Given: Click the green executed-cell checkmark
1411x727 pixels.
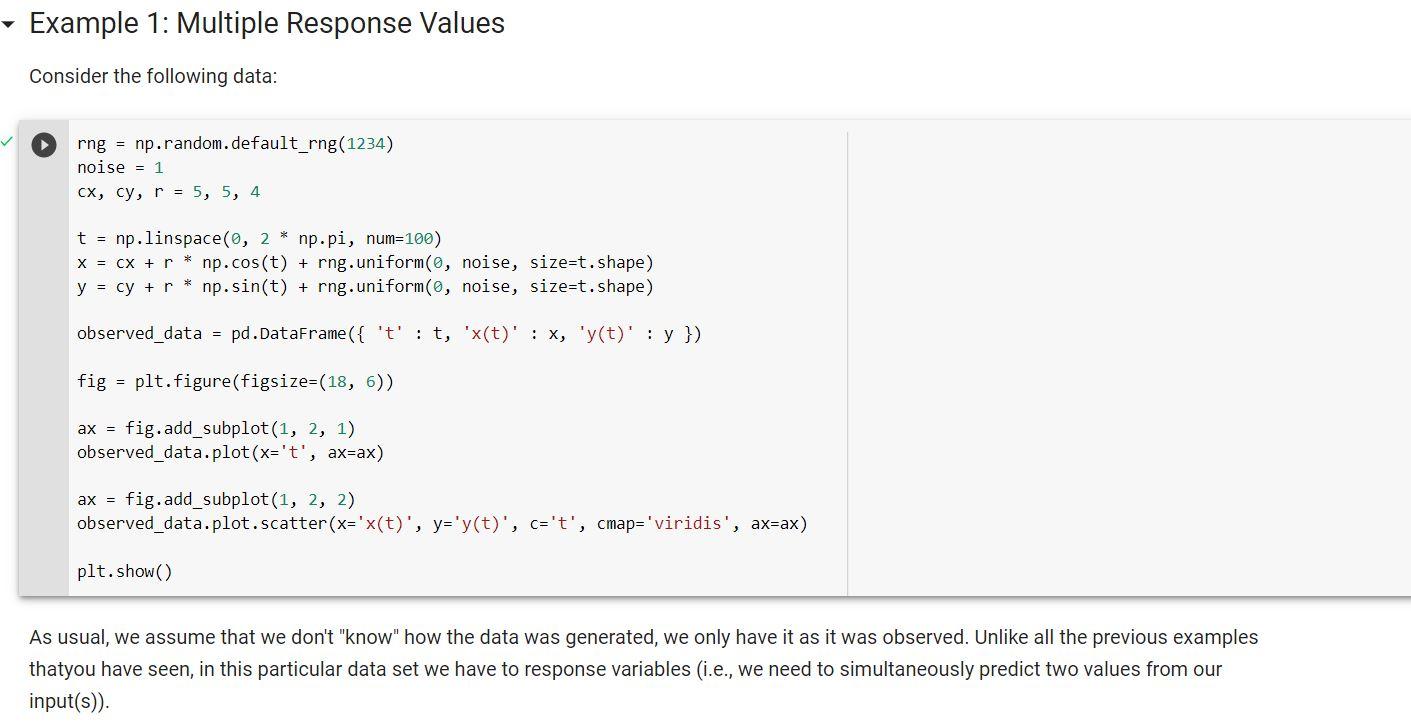Looking at the screenshot, I should click(8, 142).
